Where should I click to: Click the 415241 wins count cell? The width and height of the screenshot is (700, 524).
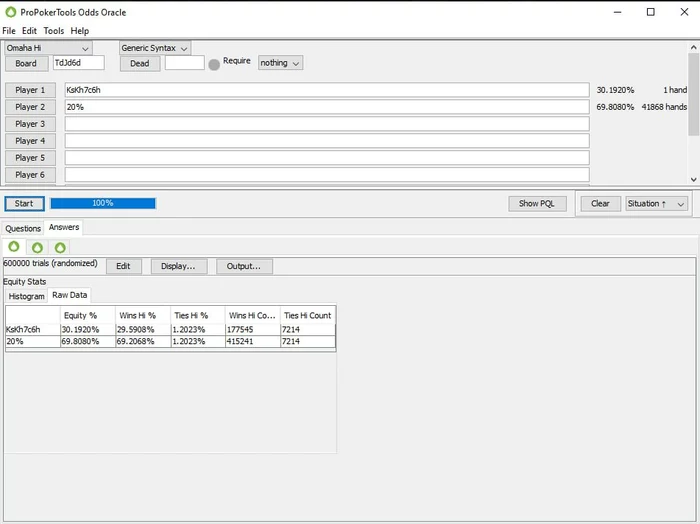point(253,341)
